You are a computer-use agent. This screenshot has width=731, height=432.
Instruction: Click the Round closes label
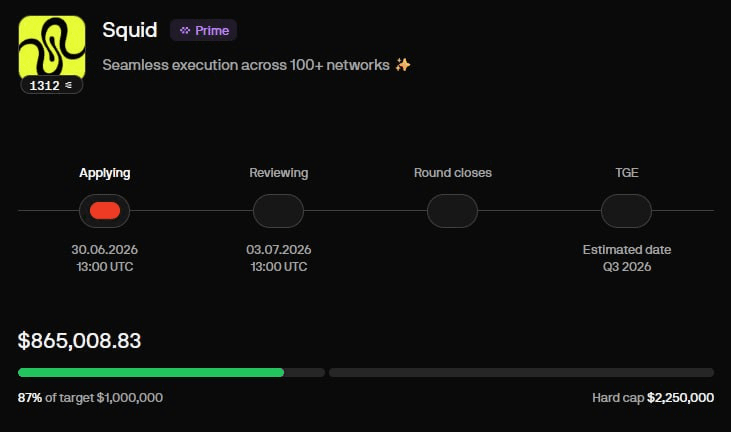pyautogui.click(x=453, y=173)
